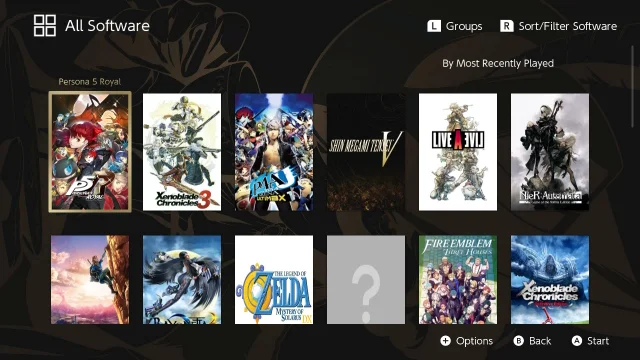Select the Breath of the Wild climbing tile
This screenshot has height=360, width=640.
pos(90,280)
